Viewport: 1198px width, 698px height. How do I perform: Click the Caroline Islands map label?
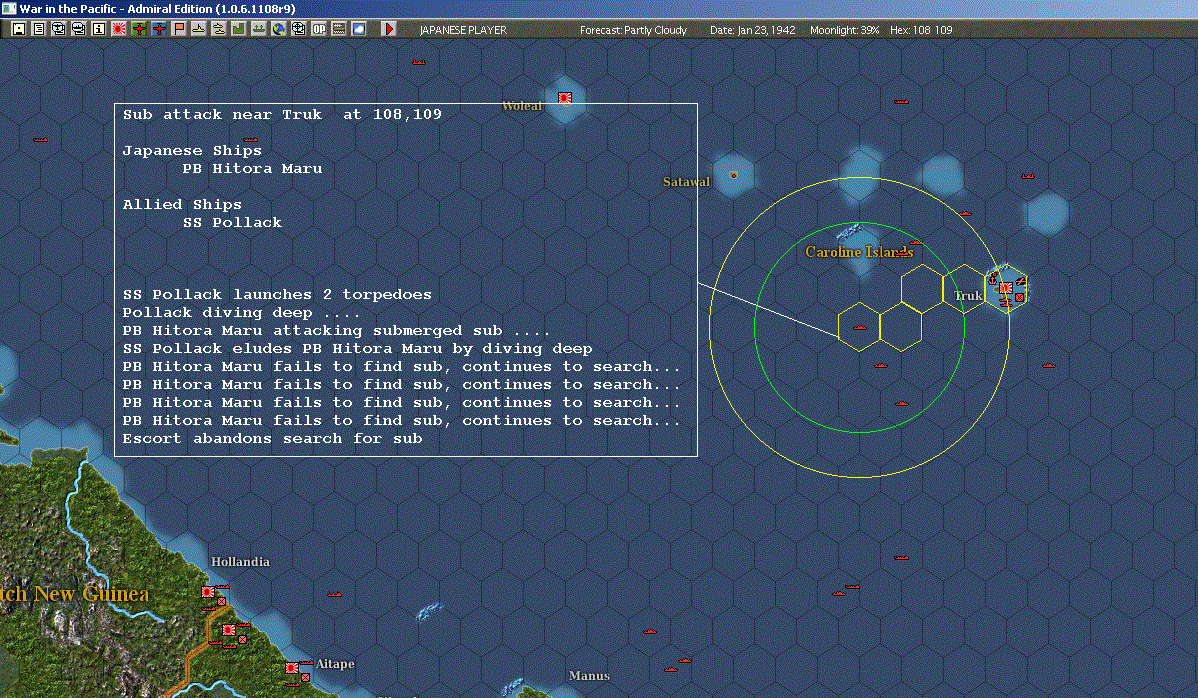pos(859,251)
